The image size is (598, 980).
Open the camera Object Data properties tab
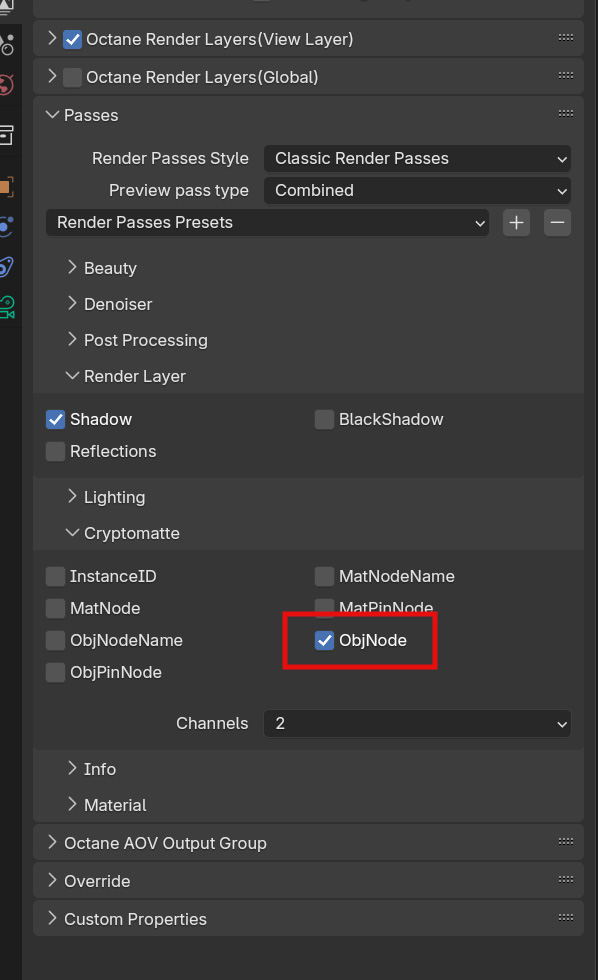(6, 308)
